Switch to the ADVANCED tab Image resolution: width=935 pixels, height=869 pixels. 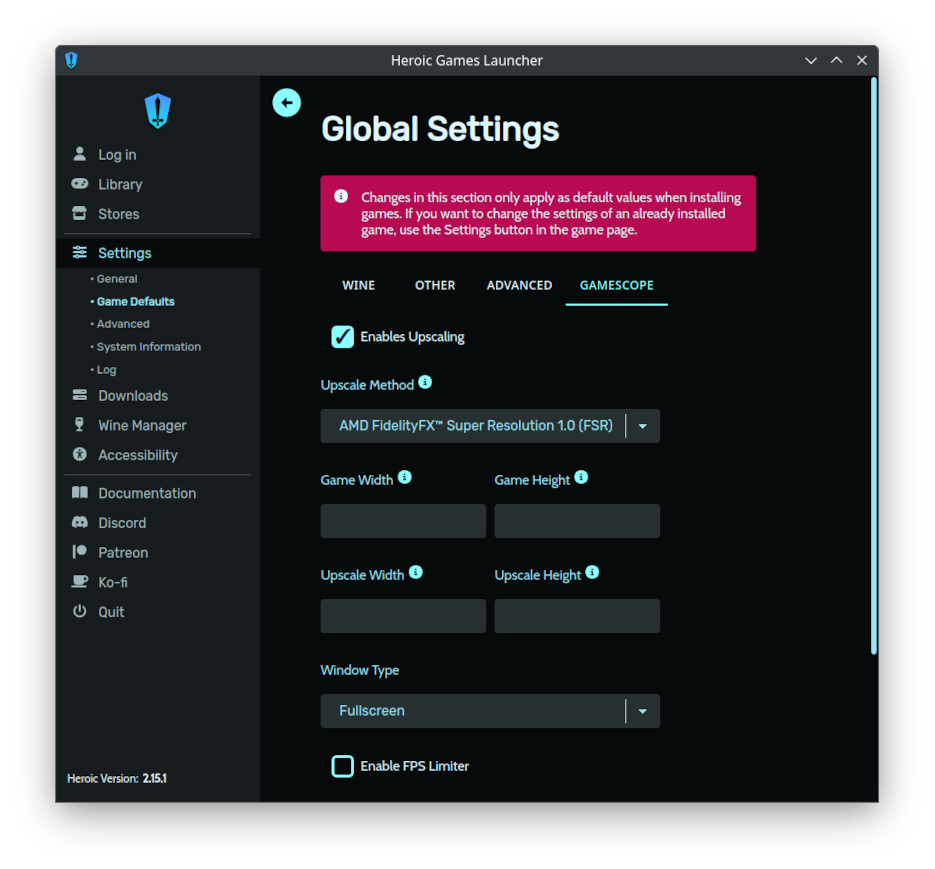[519, 285]
